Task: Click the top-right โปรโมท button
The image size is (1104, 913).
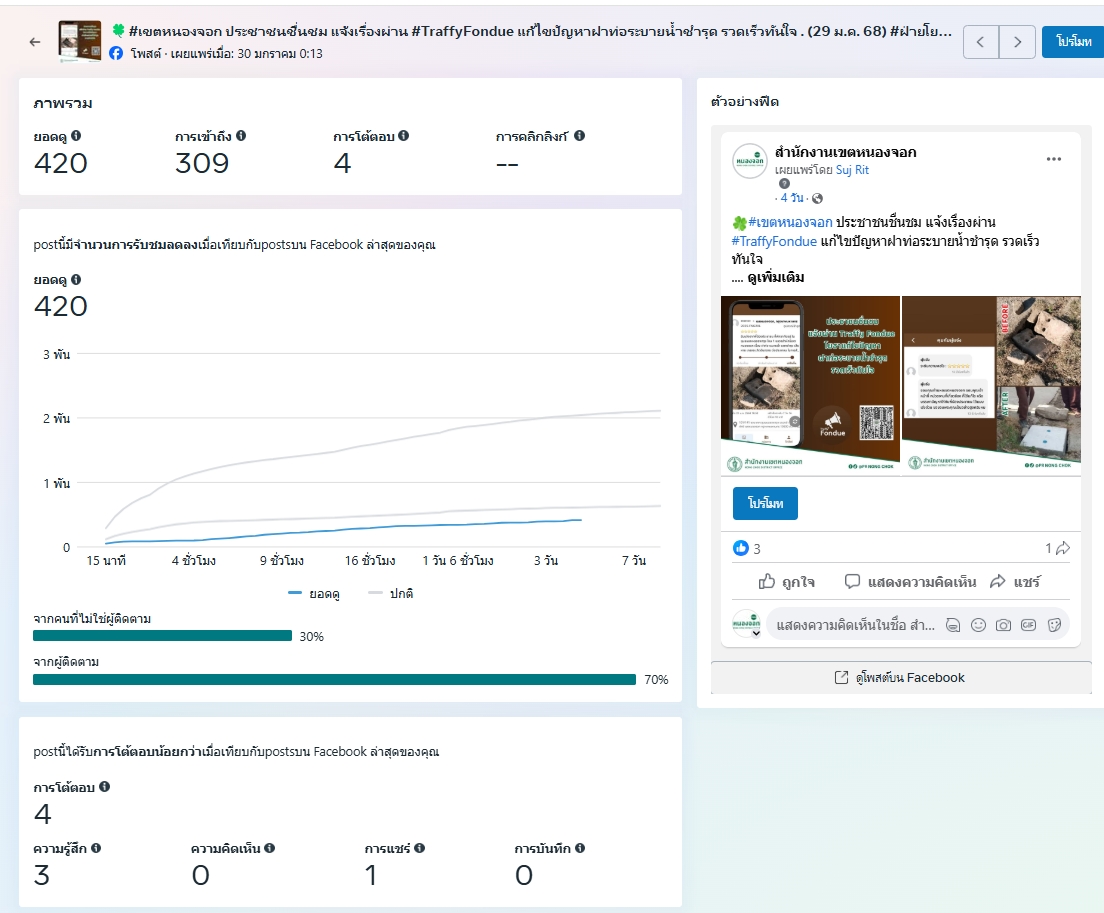Action: pos(1074,42)
